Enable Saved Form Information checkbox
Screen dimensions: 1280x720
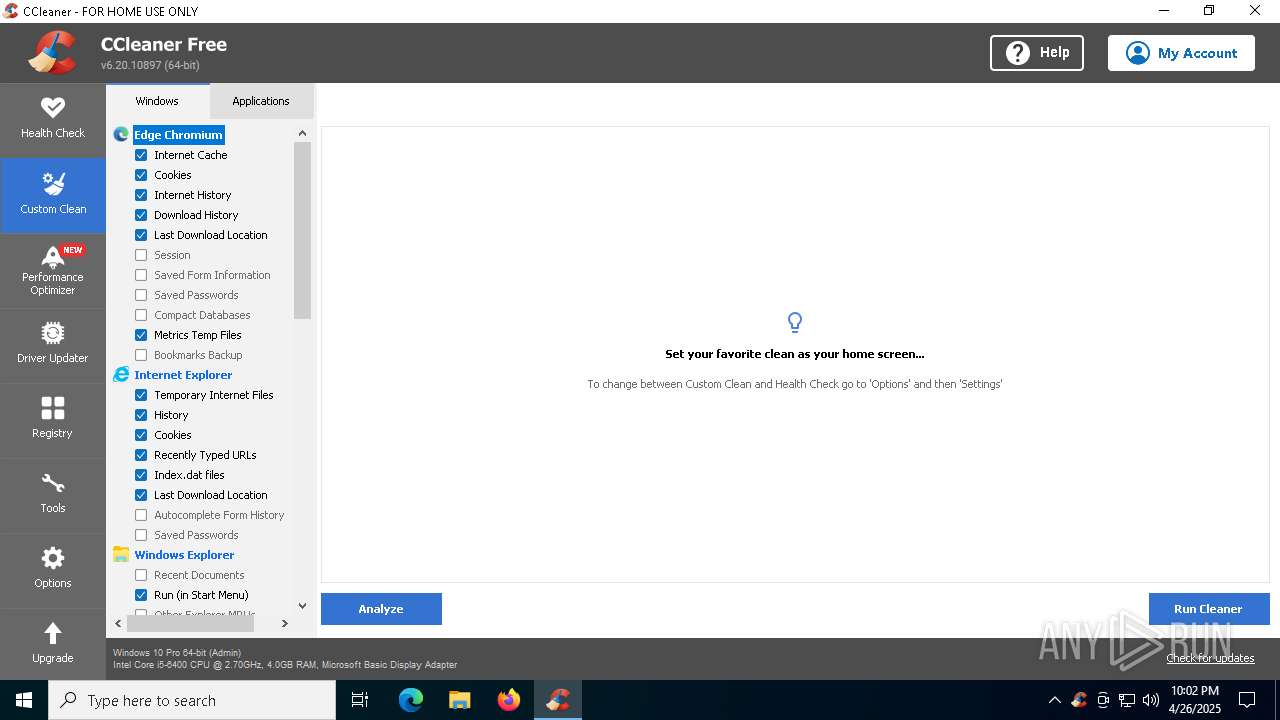[x=141, y=275]
